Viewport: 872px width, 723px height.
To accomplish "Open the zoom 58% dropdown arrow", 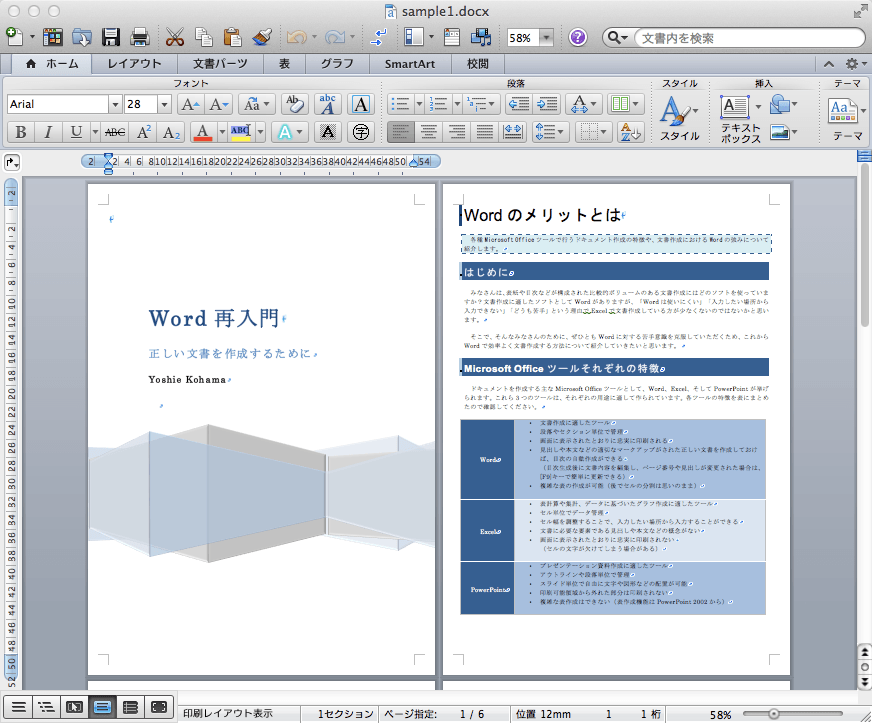I will coord(547,38).
